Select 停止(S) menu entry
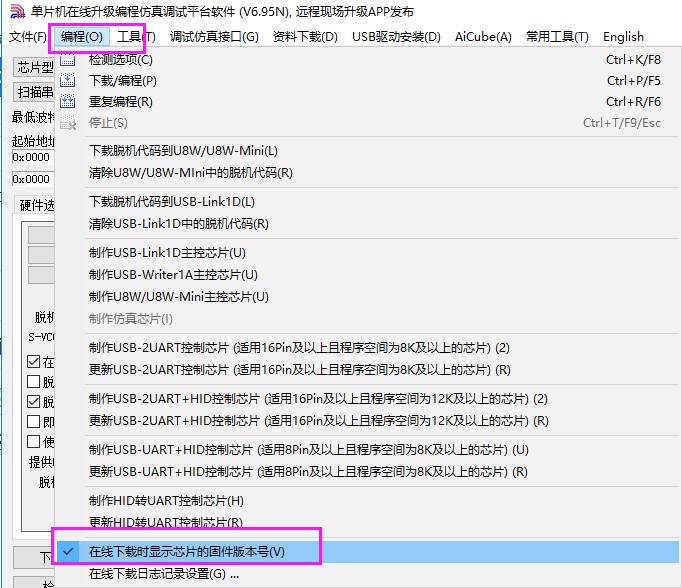The height and width of the screenshot is (588, 682). 367,123
